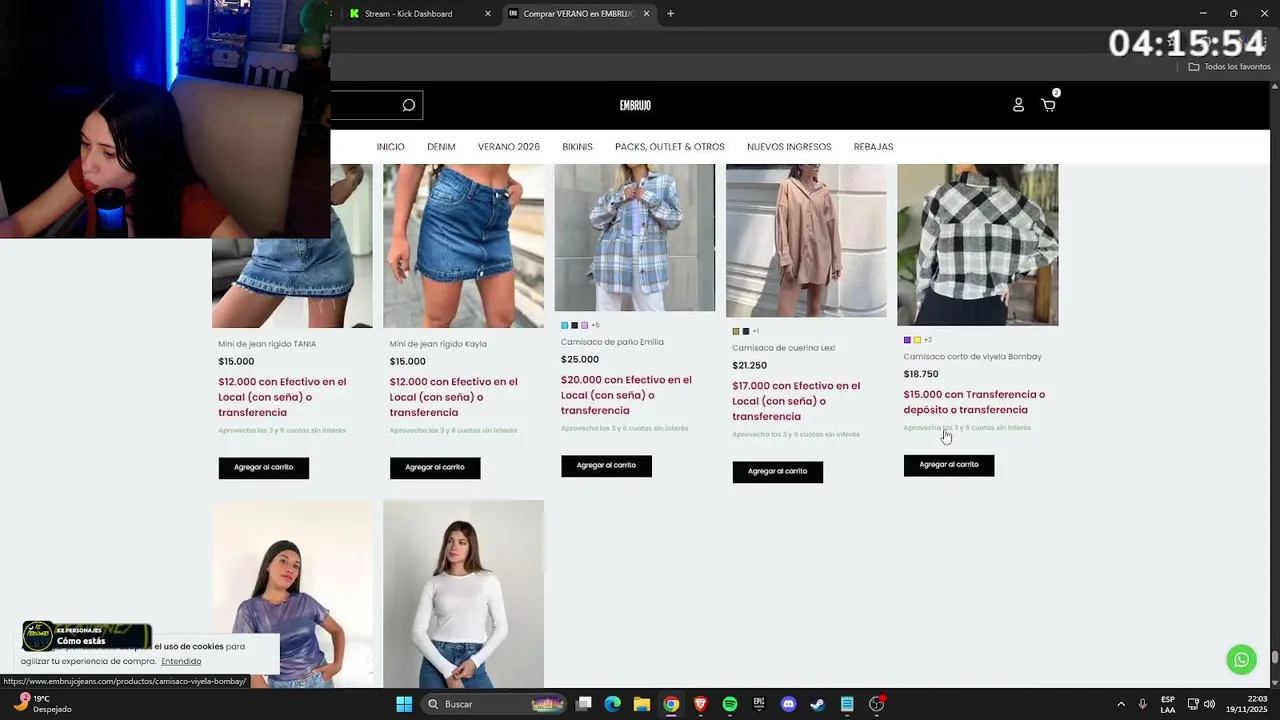Open the BIKINIS menu category

(x=577, y=147)
